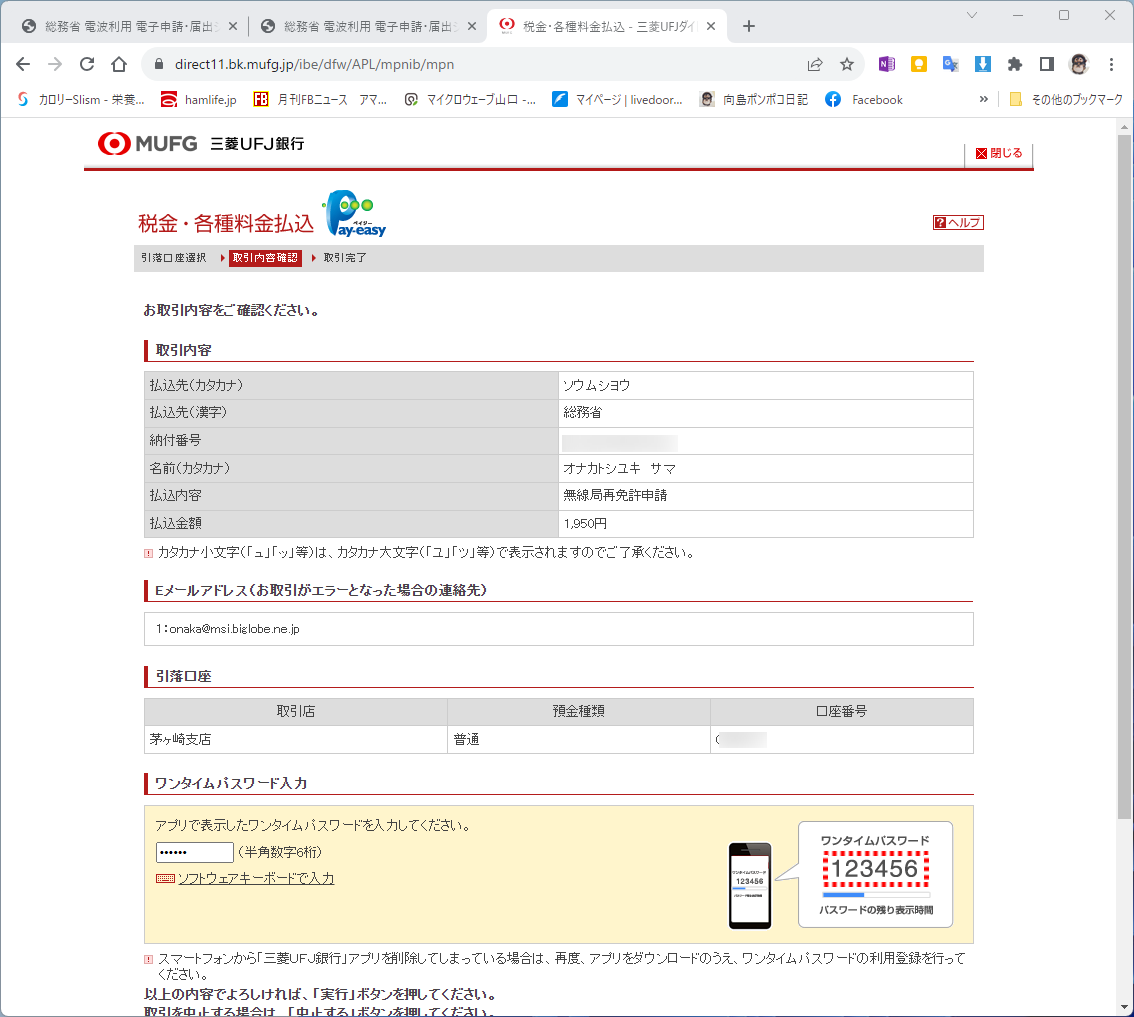Open the Chrome three-dot menu
Image resolution: width=1134 pixels, height=1017 pixels.
pos(1112,64)
